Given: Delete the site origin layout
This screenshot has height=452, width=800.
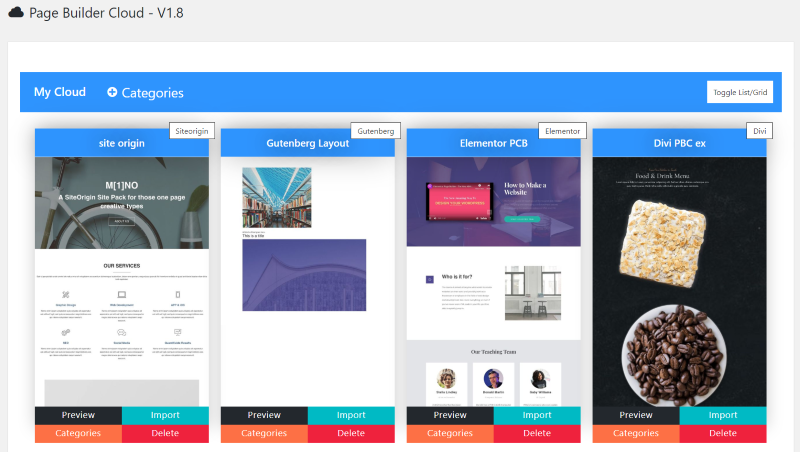Looking at the screenshot, I should (165, 433).
